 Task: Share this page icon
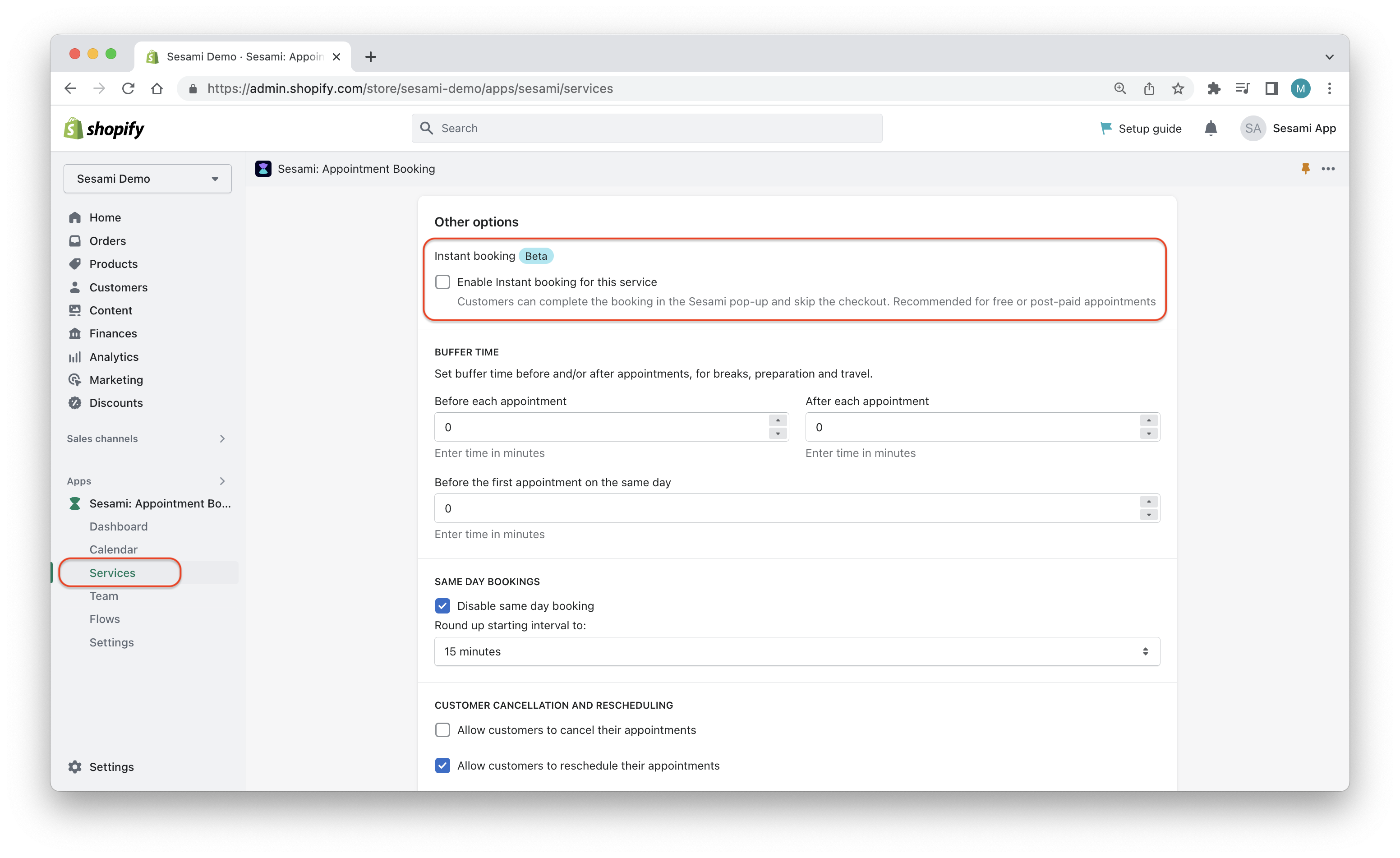pos(1149,88)
